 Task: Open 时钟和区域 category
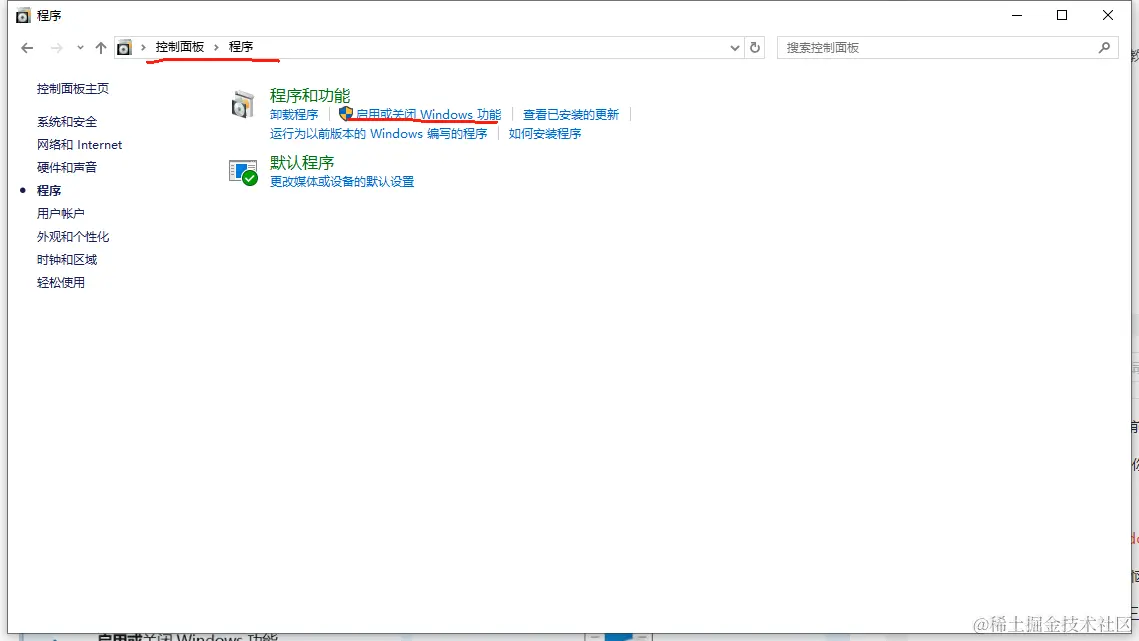(67, 259)
